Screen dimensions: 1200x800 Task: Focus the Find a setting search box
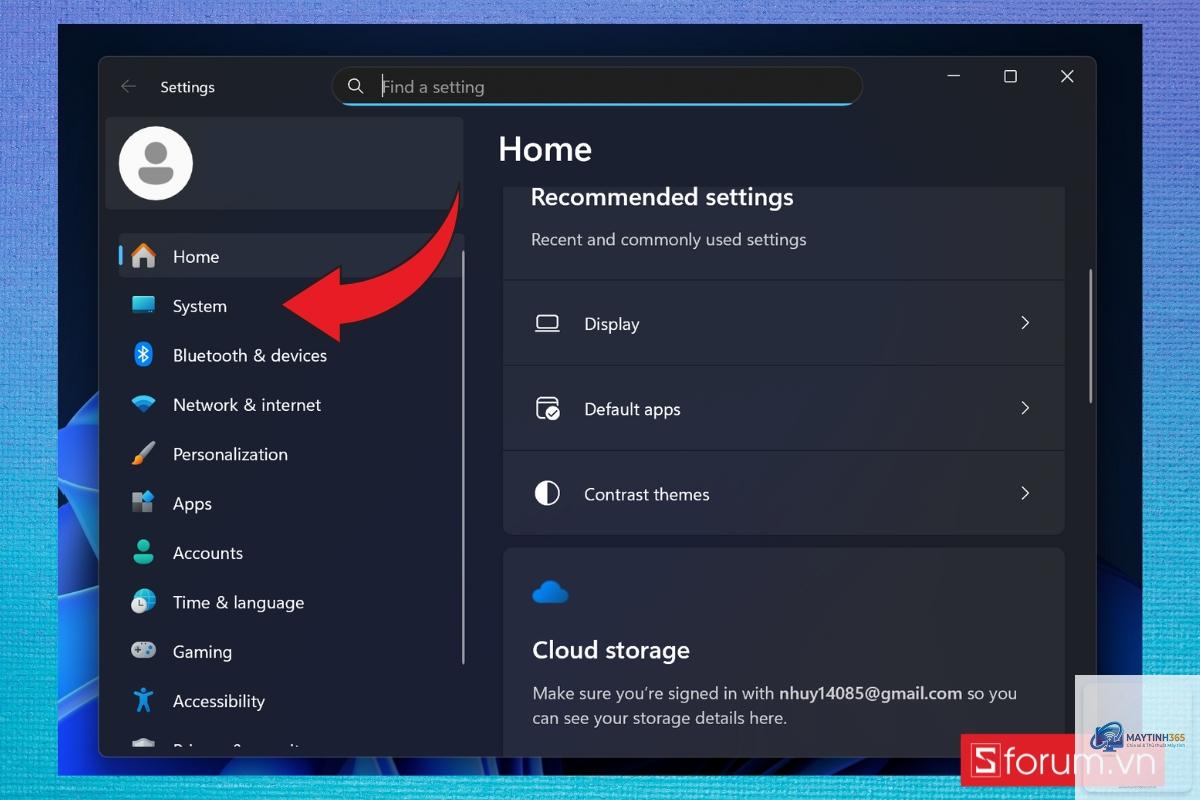tap(597, 86)
